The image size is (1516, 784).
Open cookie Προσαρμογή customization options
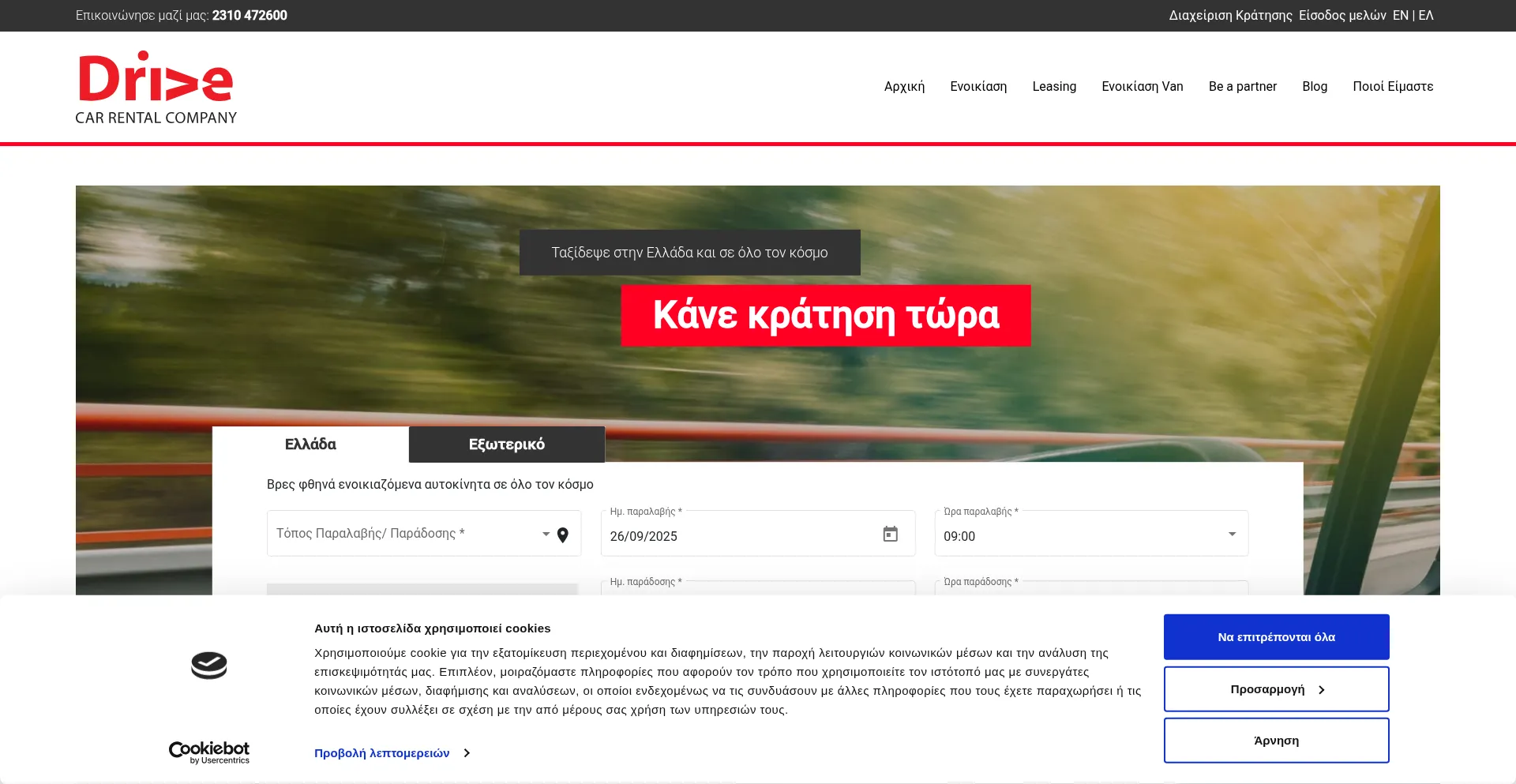pos(1276,689)
